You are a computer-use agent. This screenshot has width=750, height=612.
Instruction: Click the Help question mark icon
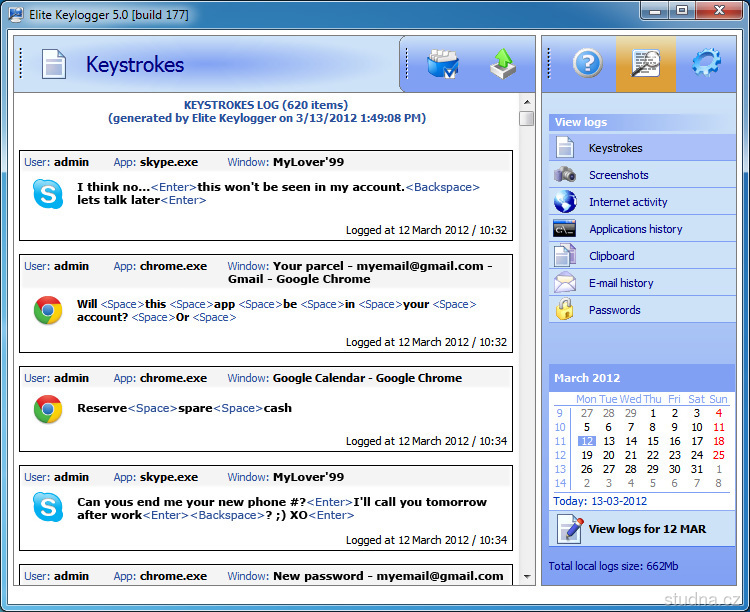(x=587, y=64)
